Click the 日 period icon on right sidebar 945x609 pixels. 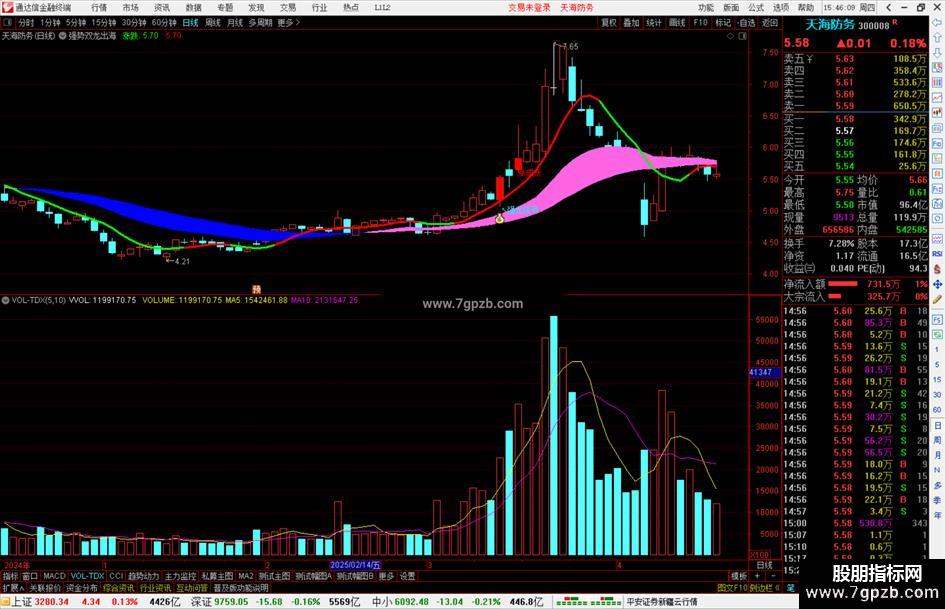click(x=937, y=425)
